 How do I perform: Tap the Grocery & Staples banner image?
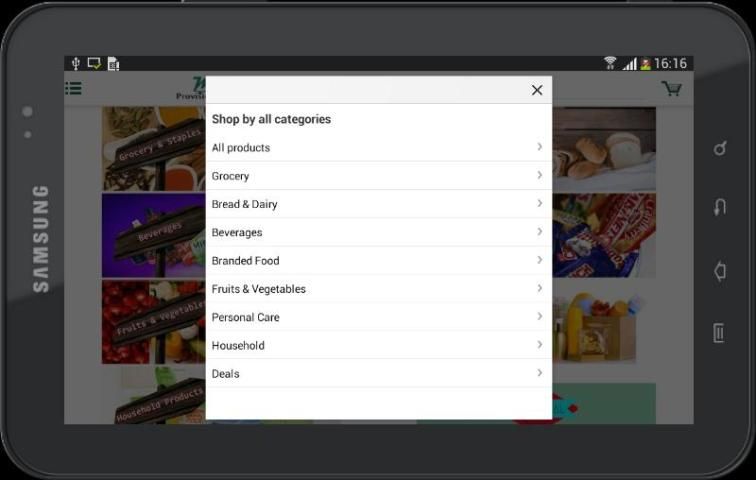pyautogui.click(x=153, y=149)
